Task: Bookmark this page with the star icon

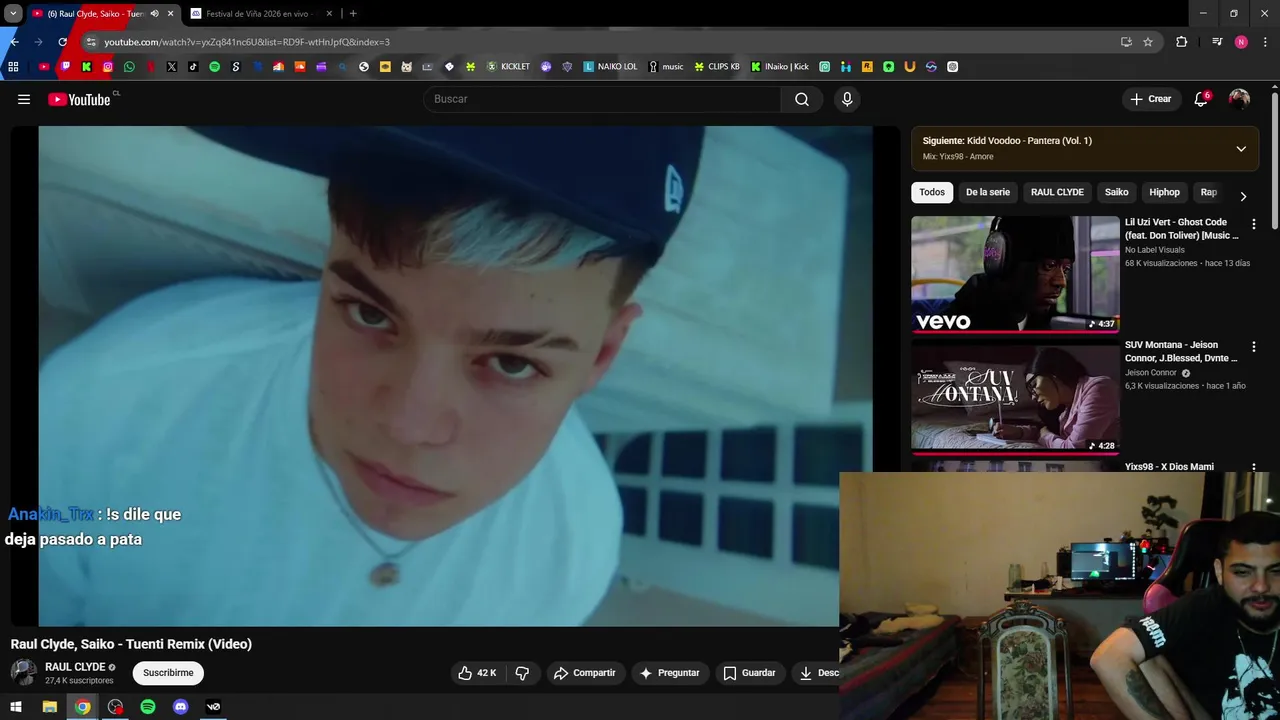Action: pos(1148,42)
